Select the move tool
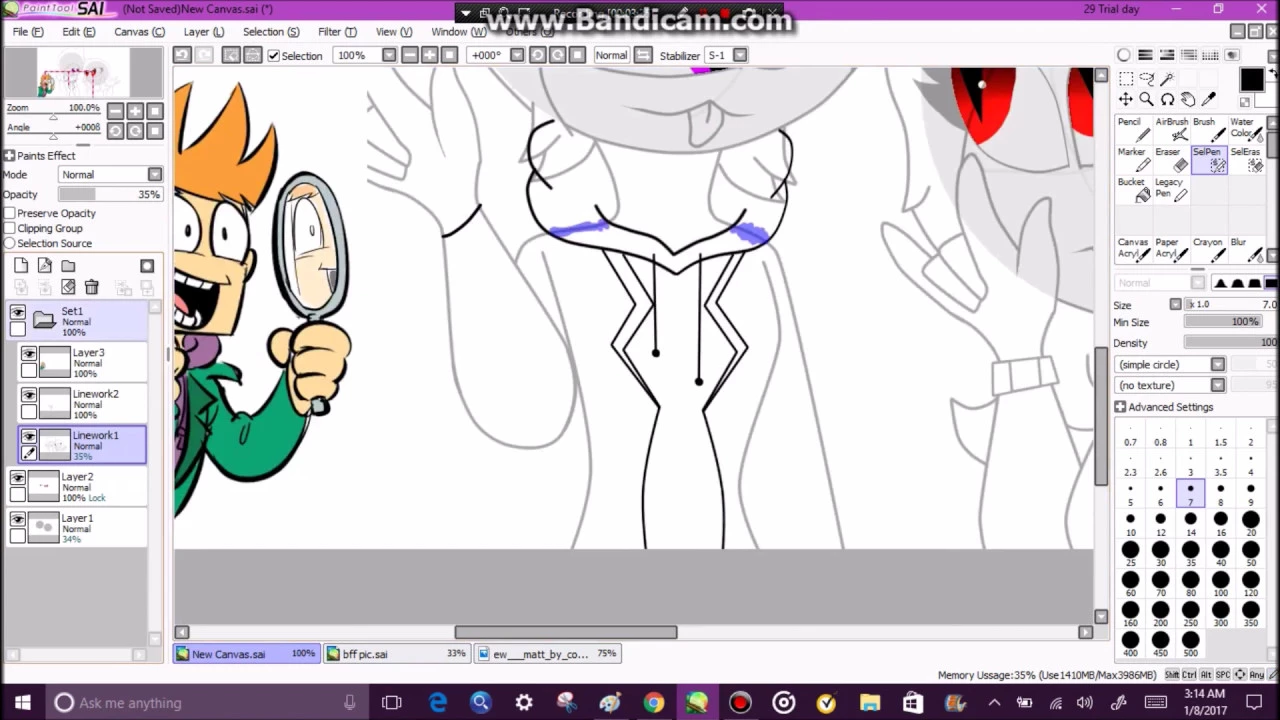 pos(1126,99)
